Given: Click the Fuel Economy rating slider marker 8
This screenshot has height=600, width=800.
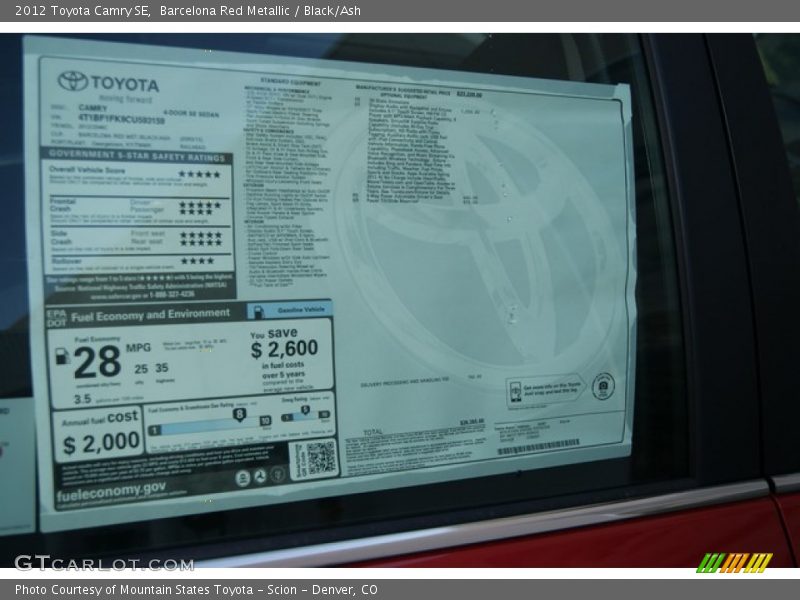Looking at the screenshot, I should coord(239,413).
